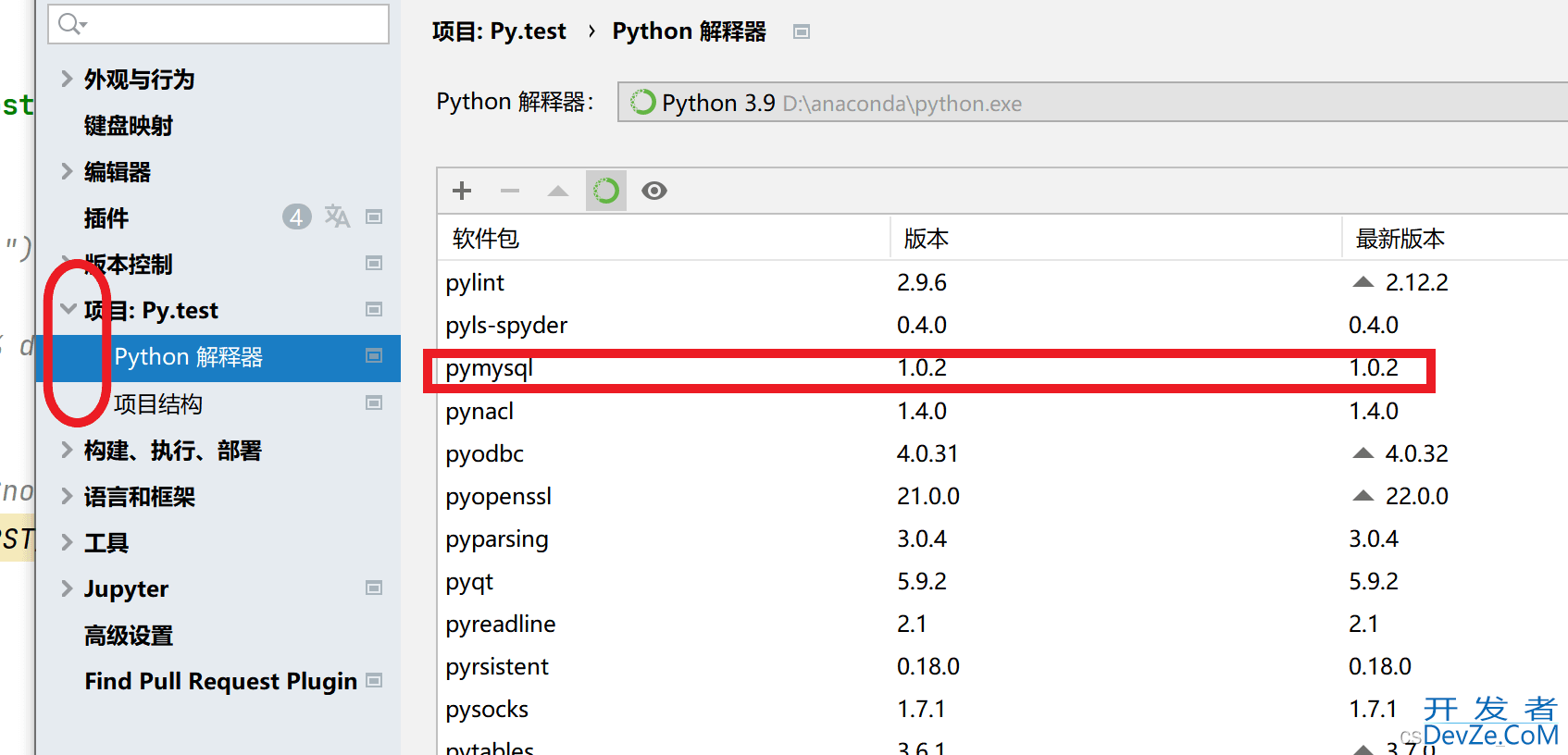This screenshot has width=1568, height=755.
Task: Click project icon beside Find Pull Request Plugin
Action: click(374, 680)
